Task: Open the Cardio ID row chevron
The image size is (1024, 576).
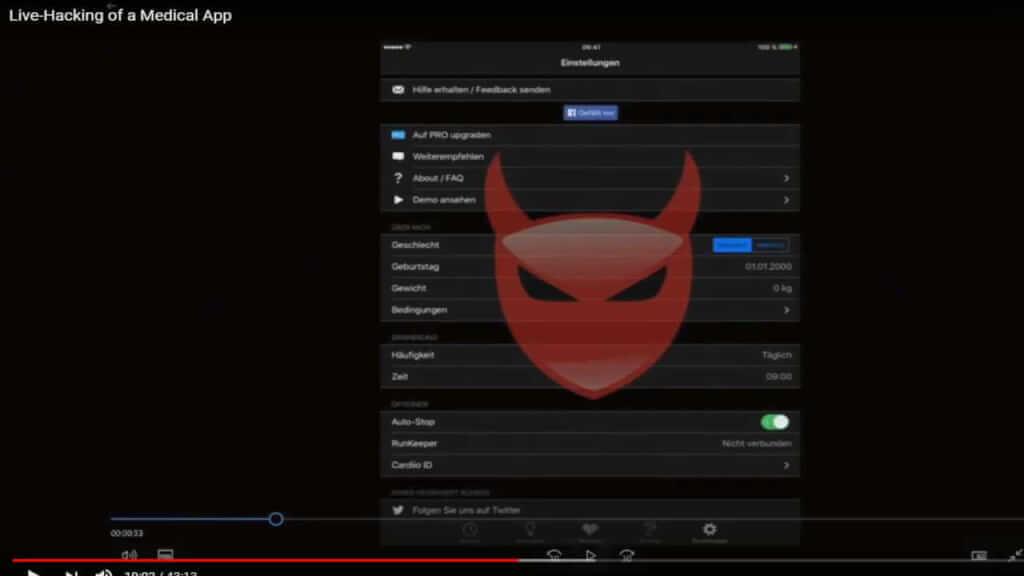Action: tap(786, 465)
